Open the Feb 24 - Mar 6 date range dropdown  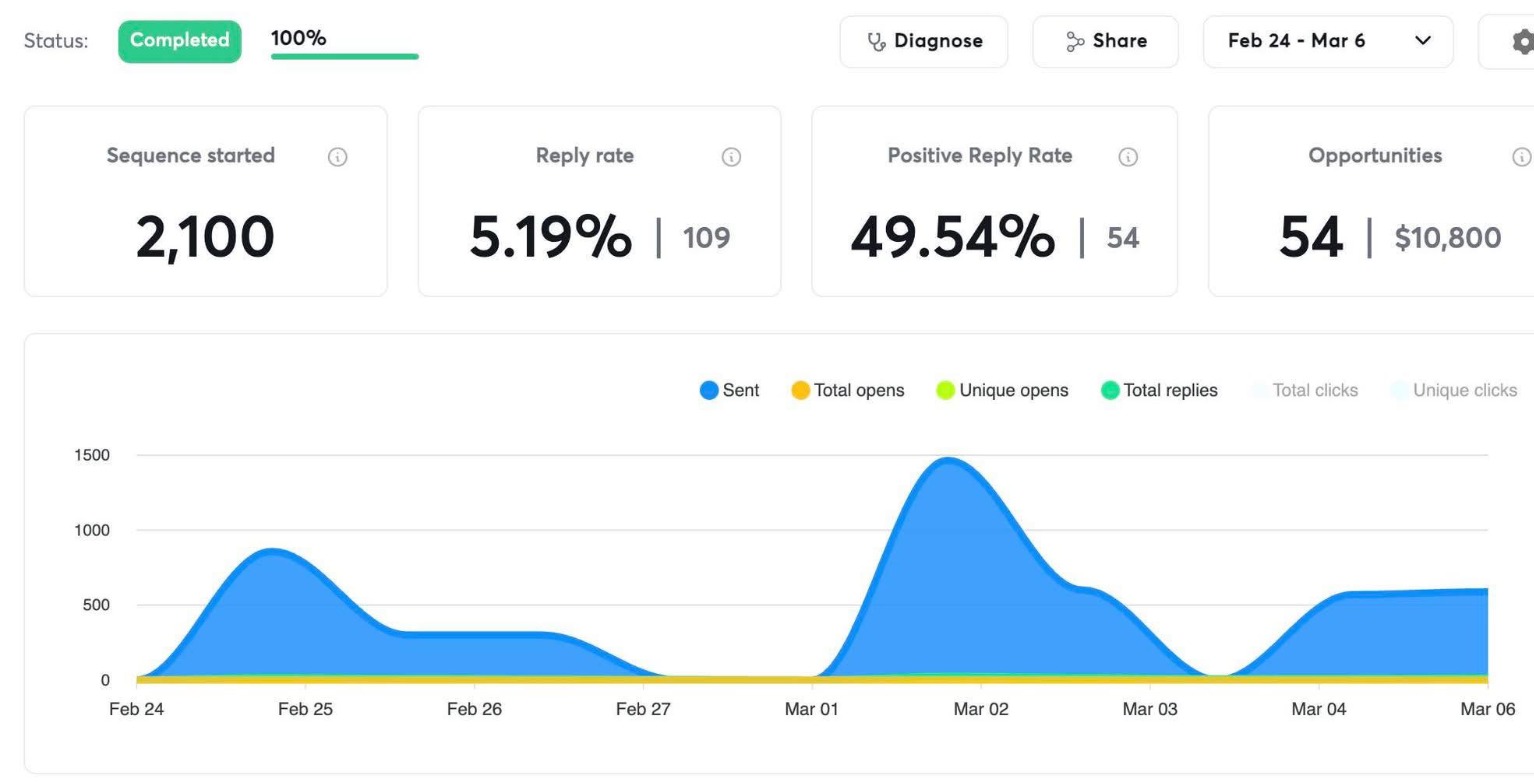tap(1328, 42)
